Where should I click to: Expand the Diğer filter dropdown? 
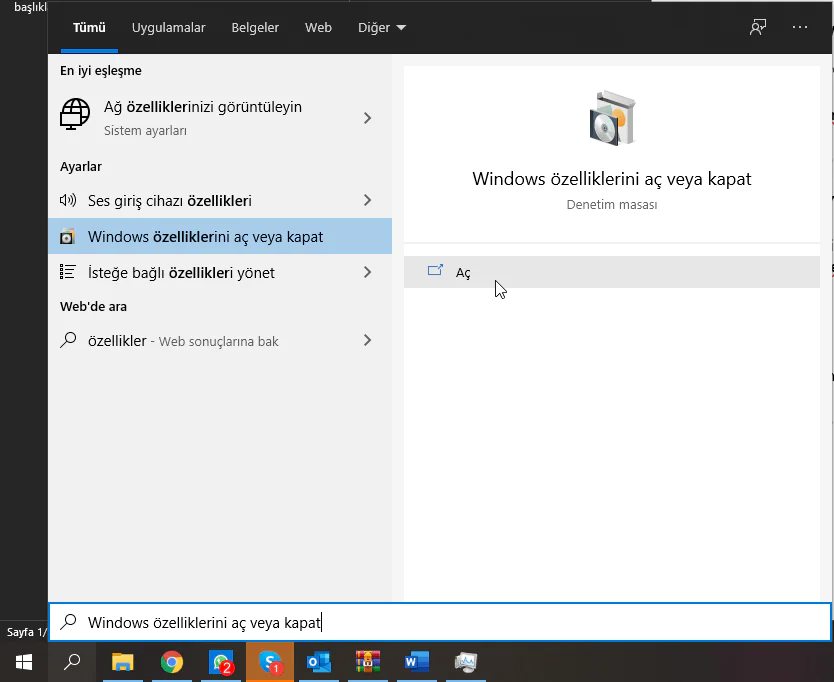[x=382, y=27]
